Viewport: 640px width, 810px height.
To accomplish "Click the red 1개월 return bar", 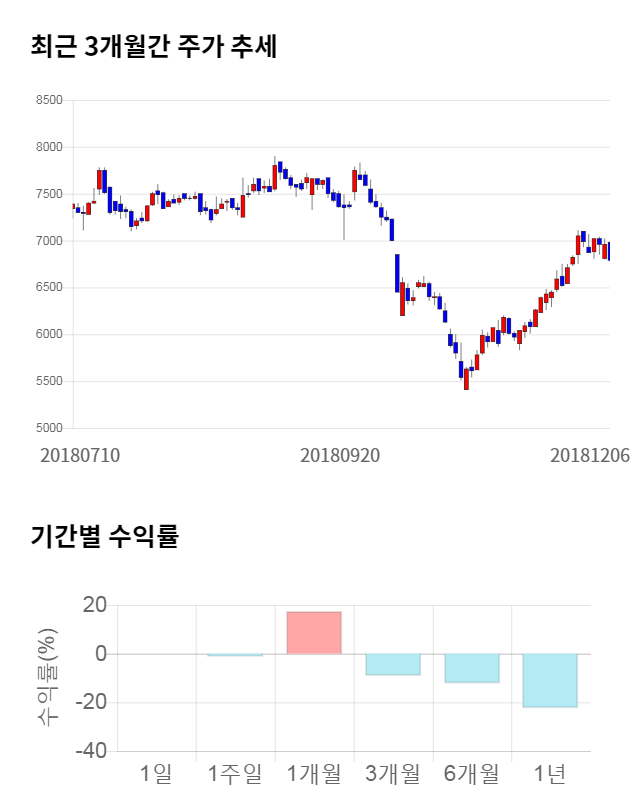I will (314, 633).
